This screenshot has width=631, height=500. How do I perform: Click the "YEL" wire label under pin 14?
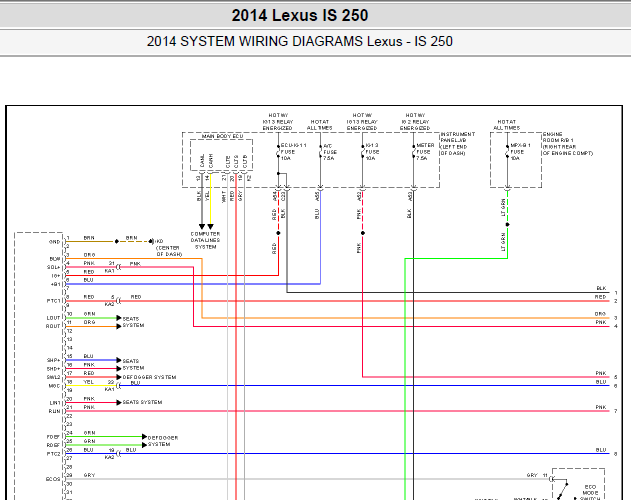coord(207,196)
